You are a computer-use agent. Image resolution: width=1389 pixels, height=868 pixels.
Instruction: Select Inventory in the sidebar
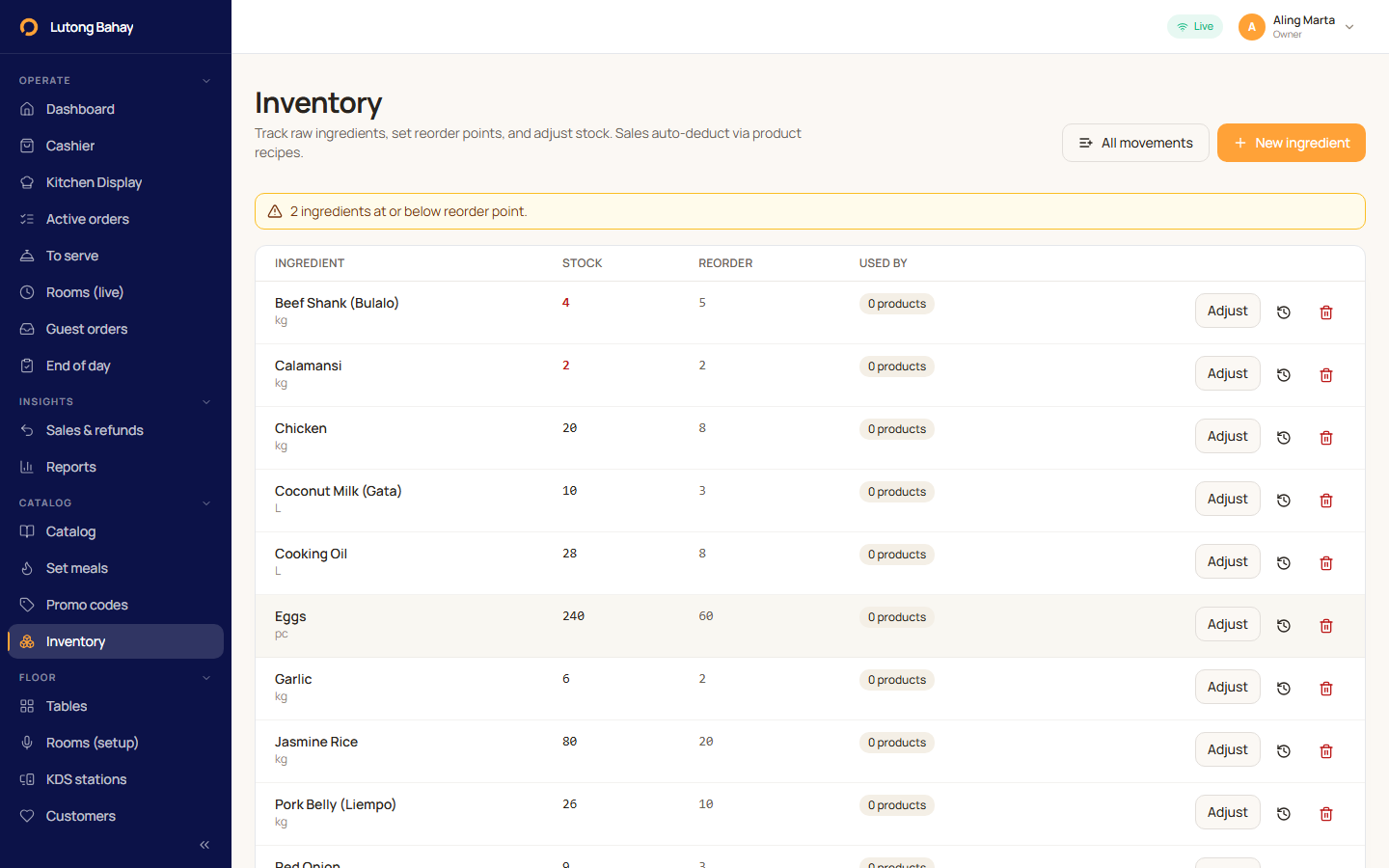(x=116, y=641)
